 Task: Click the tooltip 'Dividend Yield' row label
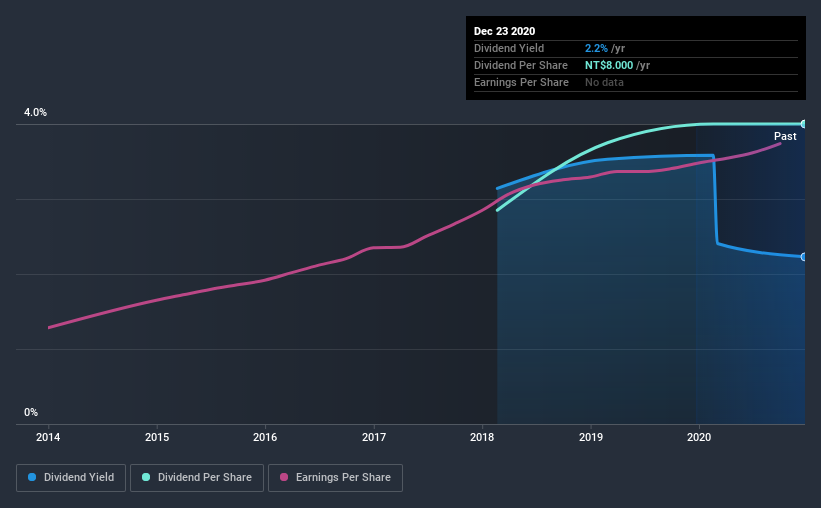[509, 48]
